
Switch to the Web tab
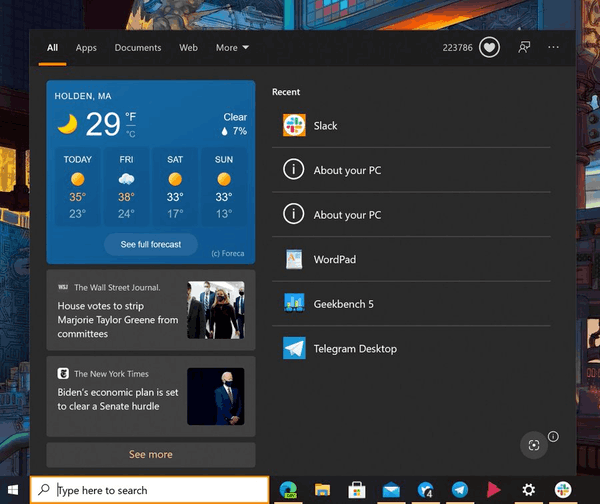[188, 48]
